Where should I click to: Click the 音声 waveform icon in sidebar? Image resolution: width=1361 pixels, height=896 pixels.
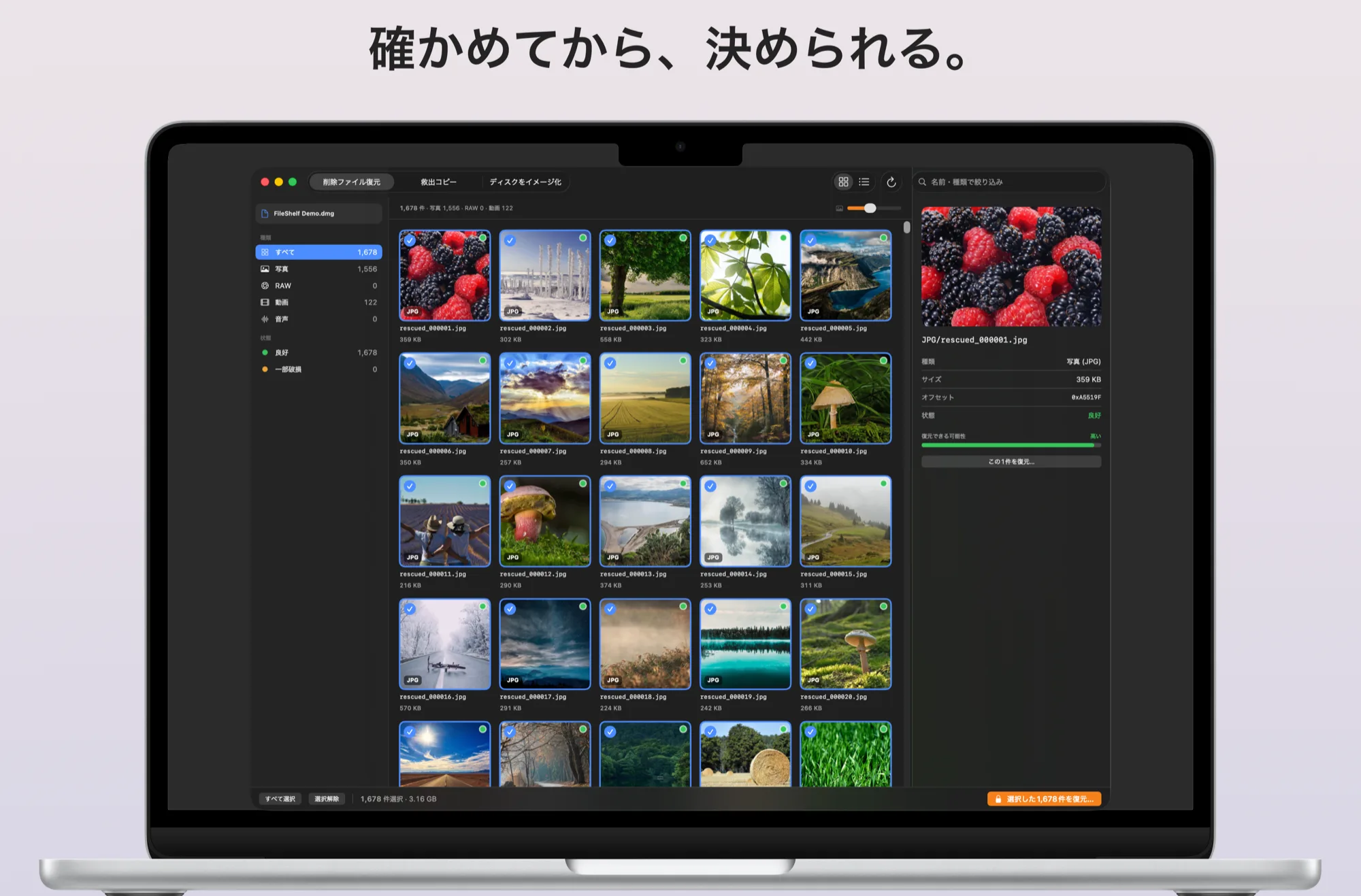pyautogui.click(x=265, y=319)
